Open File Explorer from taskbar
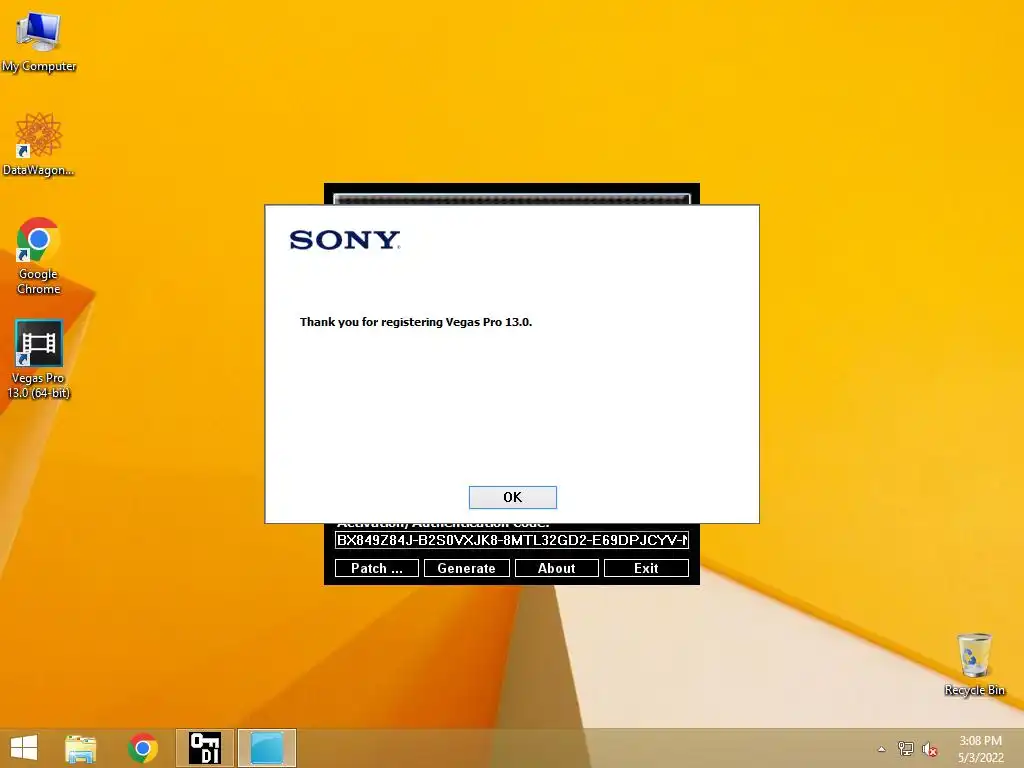 click(x=80, y=748)
